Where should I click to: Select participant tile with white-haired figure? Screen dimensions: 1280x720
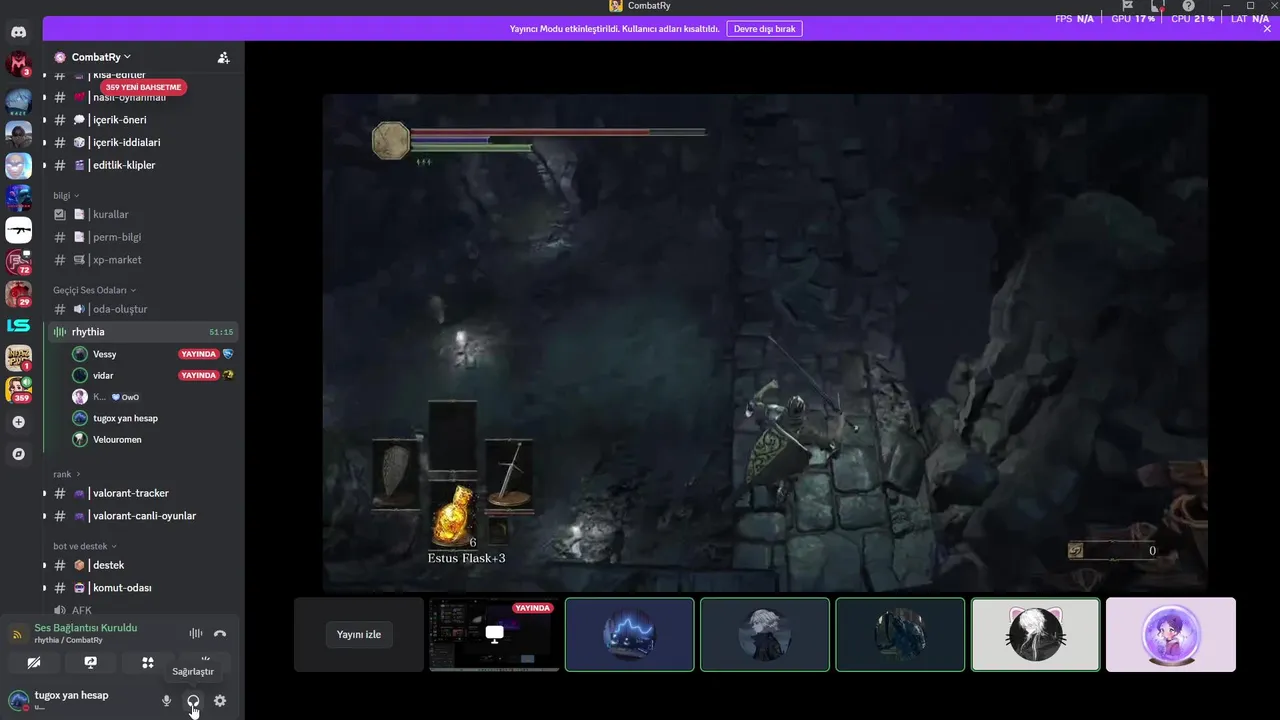(765, 635)
